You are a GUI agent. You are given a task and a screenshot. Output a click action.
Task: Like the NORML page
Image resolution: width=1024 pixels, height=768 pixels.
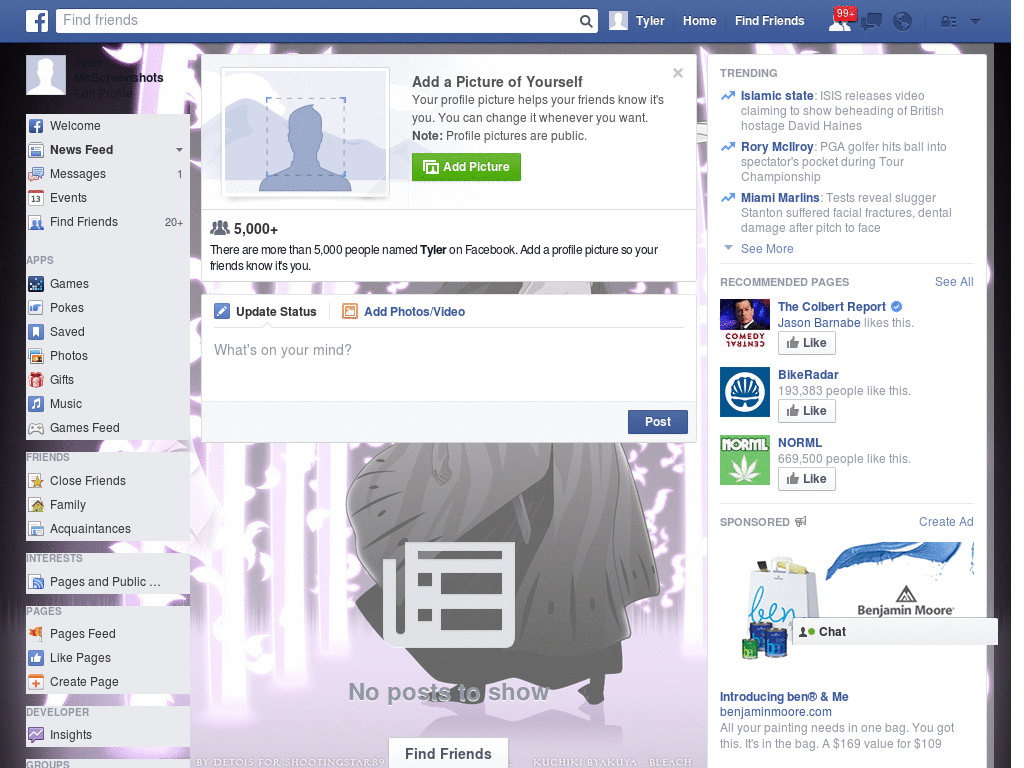tap(807, 479)
